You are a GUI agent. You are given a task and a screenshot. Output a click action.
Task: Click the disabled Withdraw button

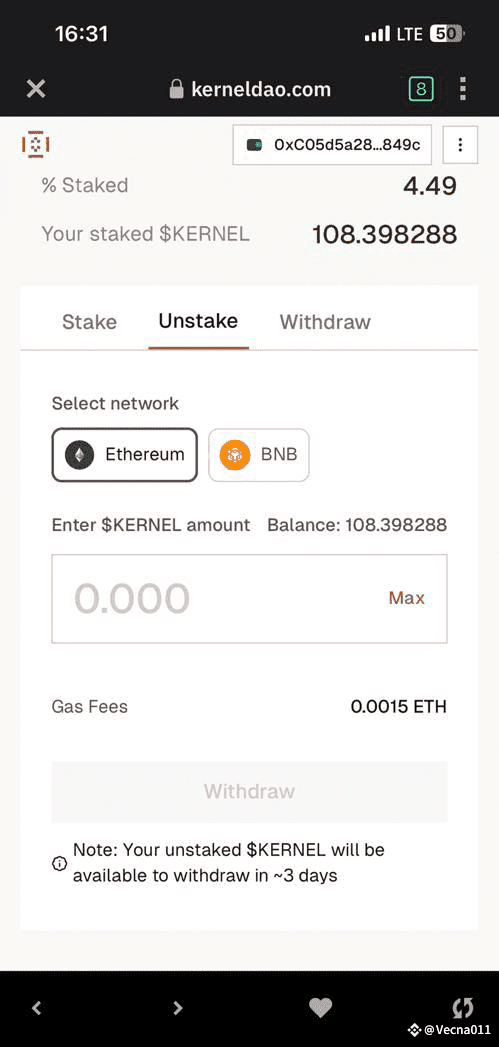click(249, 791)
